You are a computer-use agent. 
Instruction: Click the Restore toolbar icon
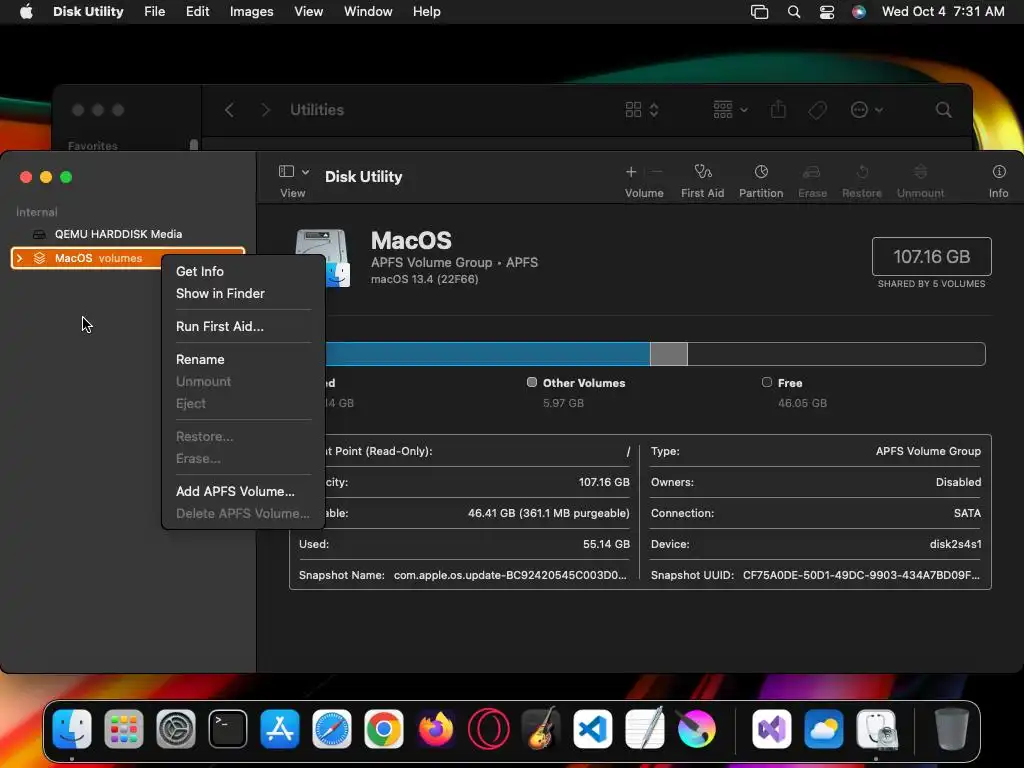(x=862, y=172)
